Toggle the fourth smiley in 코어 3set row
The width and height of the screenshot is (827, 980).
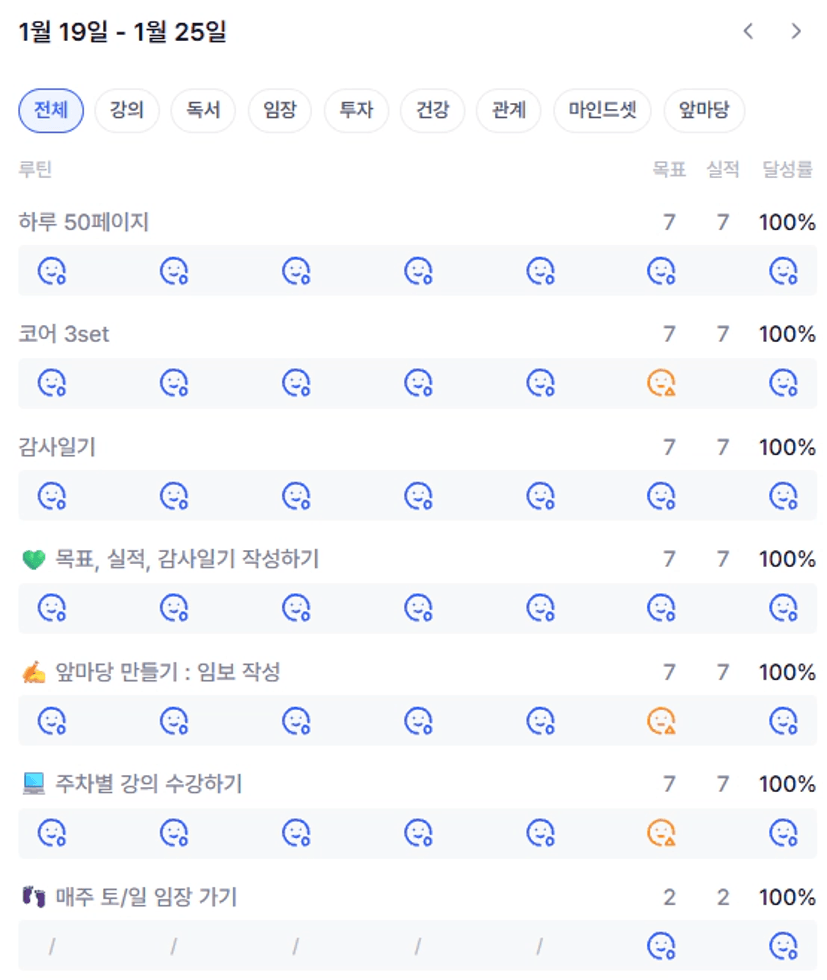click(418, 383)
